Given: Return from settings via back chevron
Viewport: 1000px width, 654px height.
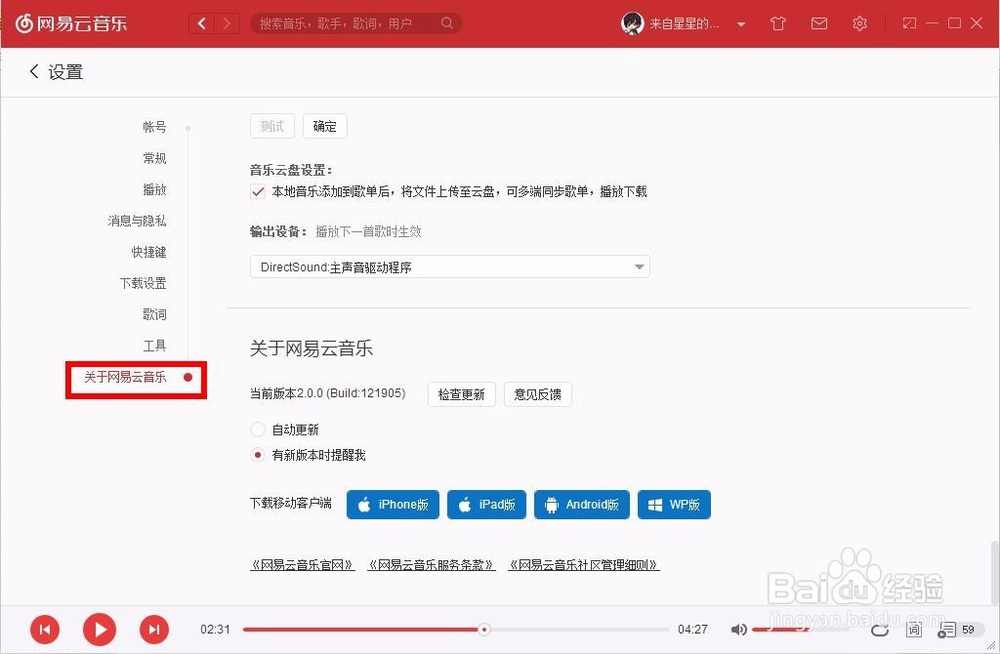Looking at the screenshot, I should pyautogui.click(x=34, y=71).
